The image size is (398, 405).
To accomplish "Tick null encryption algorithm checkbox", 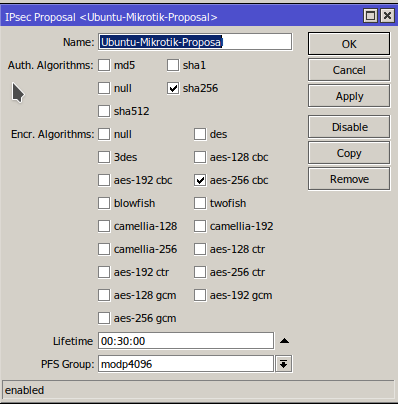I will [x=104, y=134].
